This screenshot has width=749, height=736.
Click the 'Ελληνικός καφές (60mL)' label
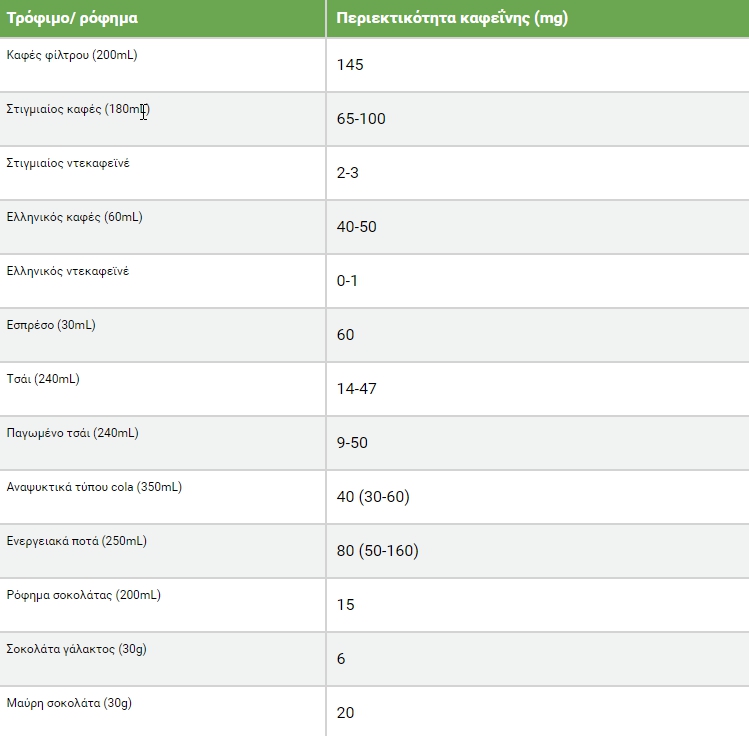click(x=75, y=217)
